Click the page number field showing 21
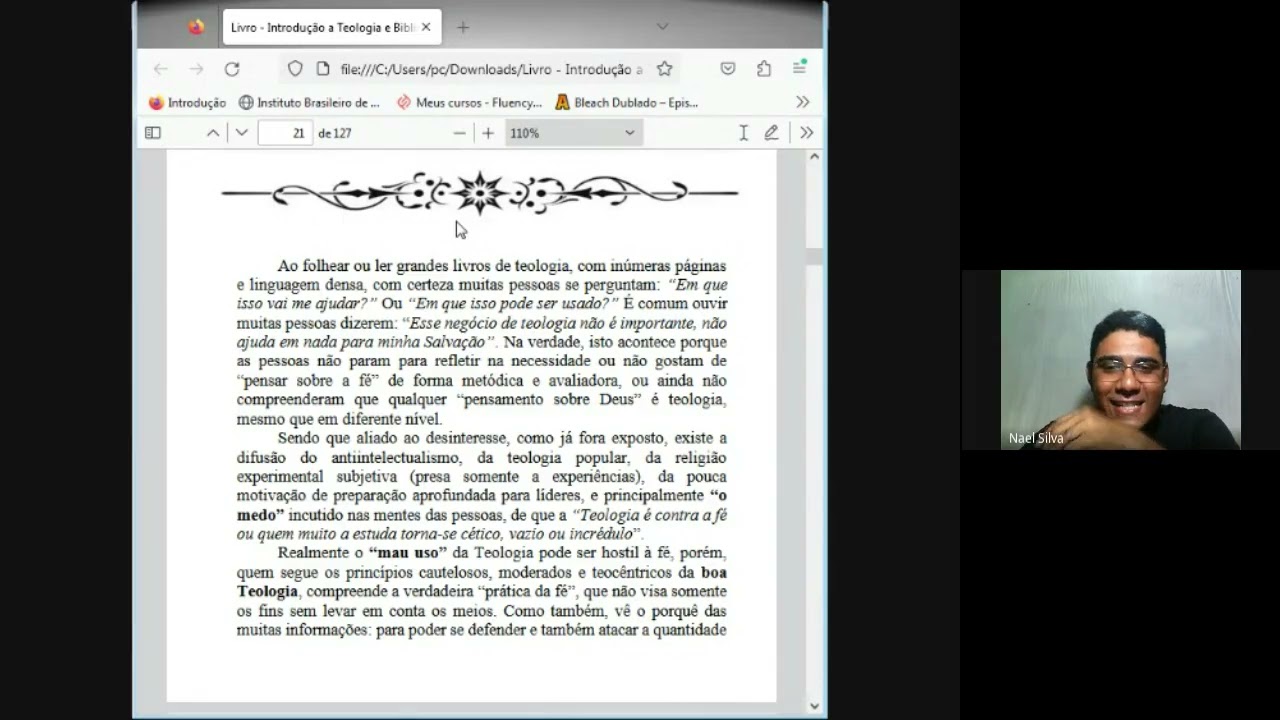 [285, 133]
